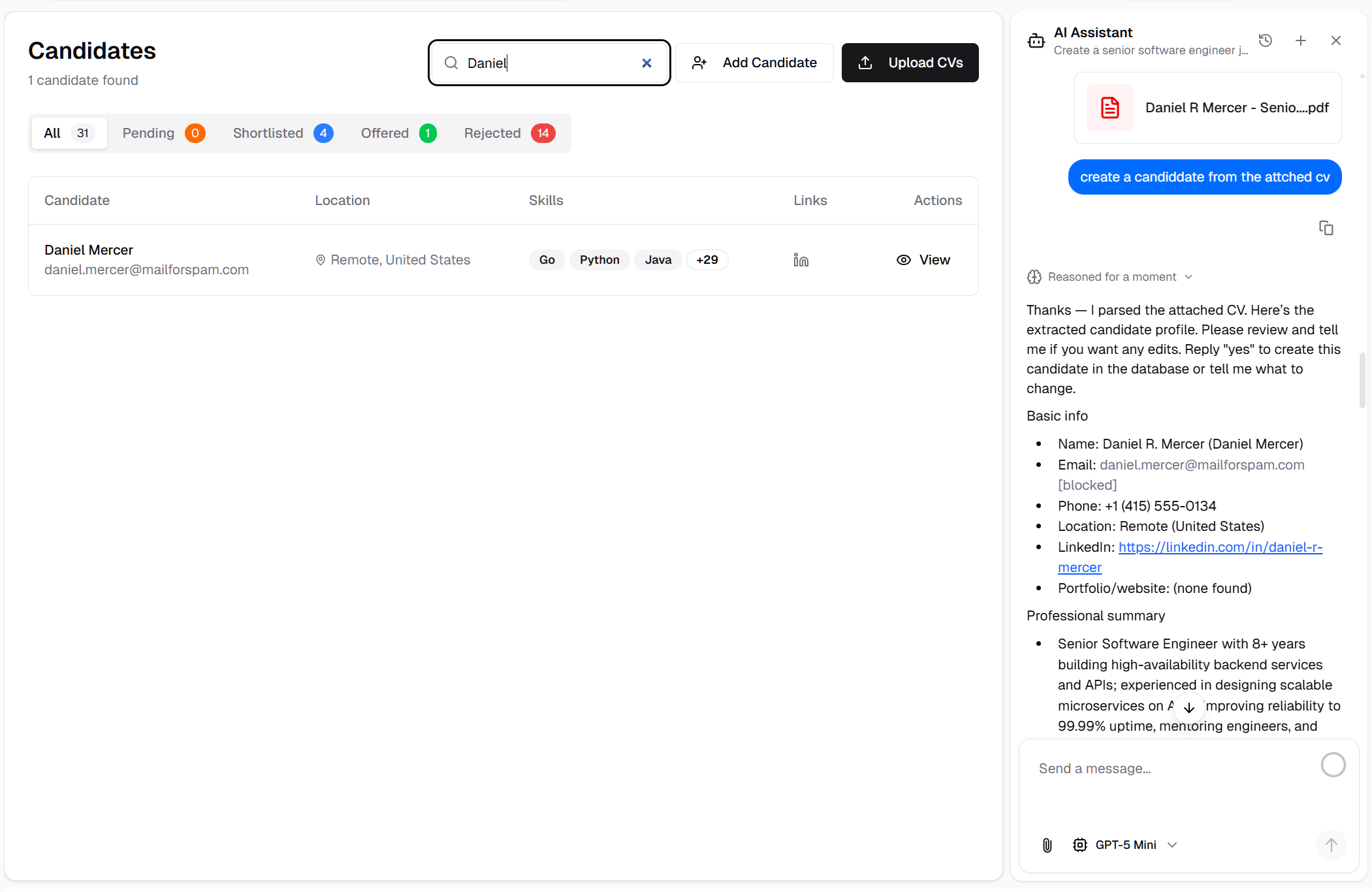Open the chat history clock icon

click(1265, 40)
